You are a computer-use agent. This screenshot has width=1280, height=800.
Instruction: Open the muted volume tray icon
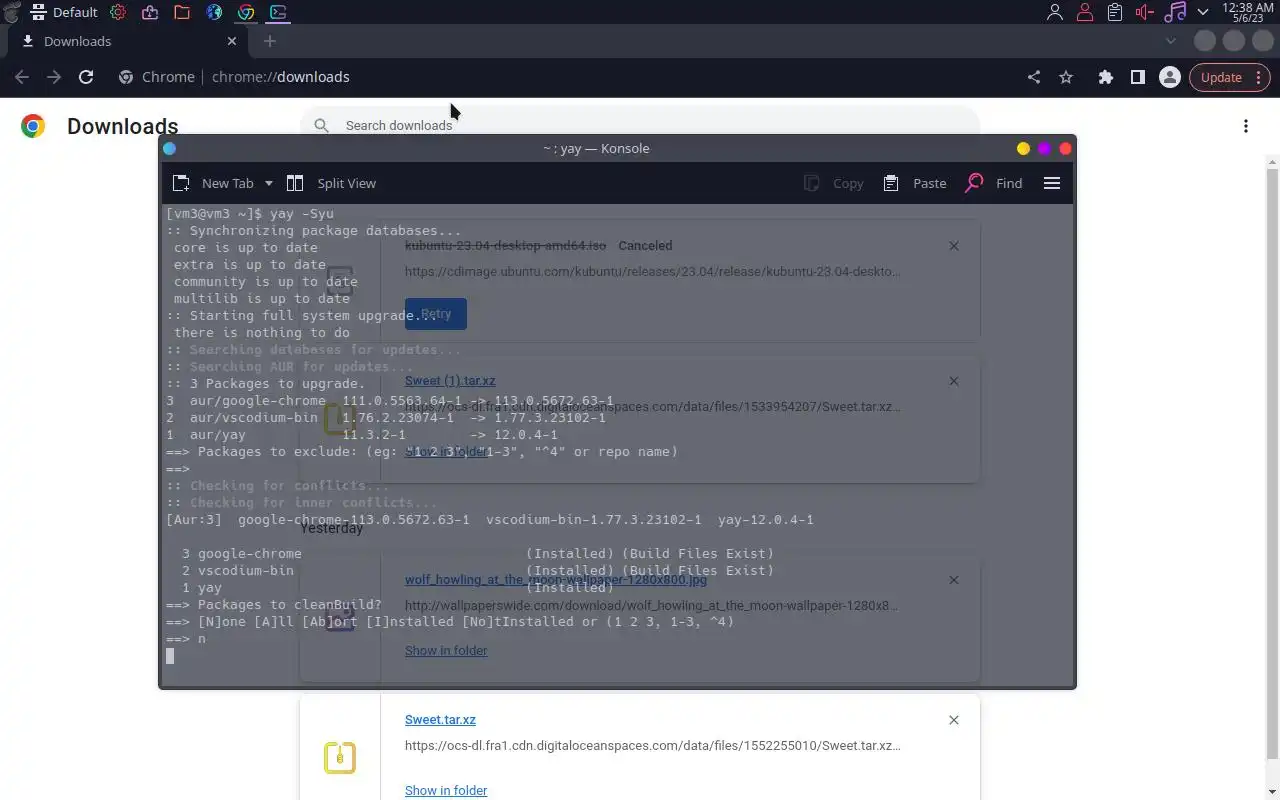pos(1145,12)
